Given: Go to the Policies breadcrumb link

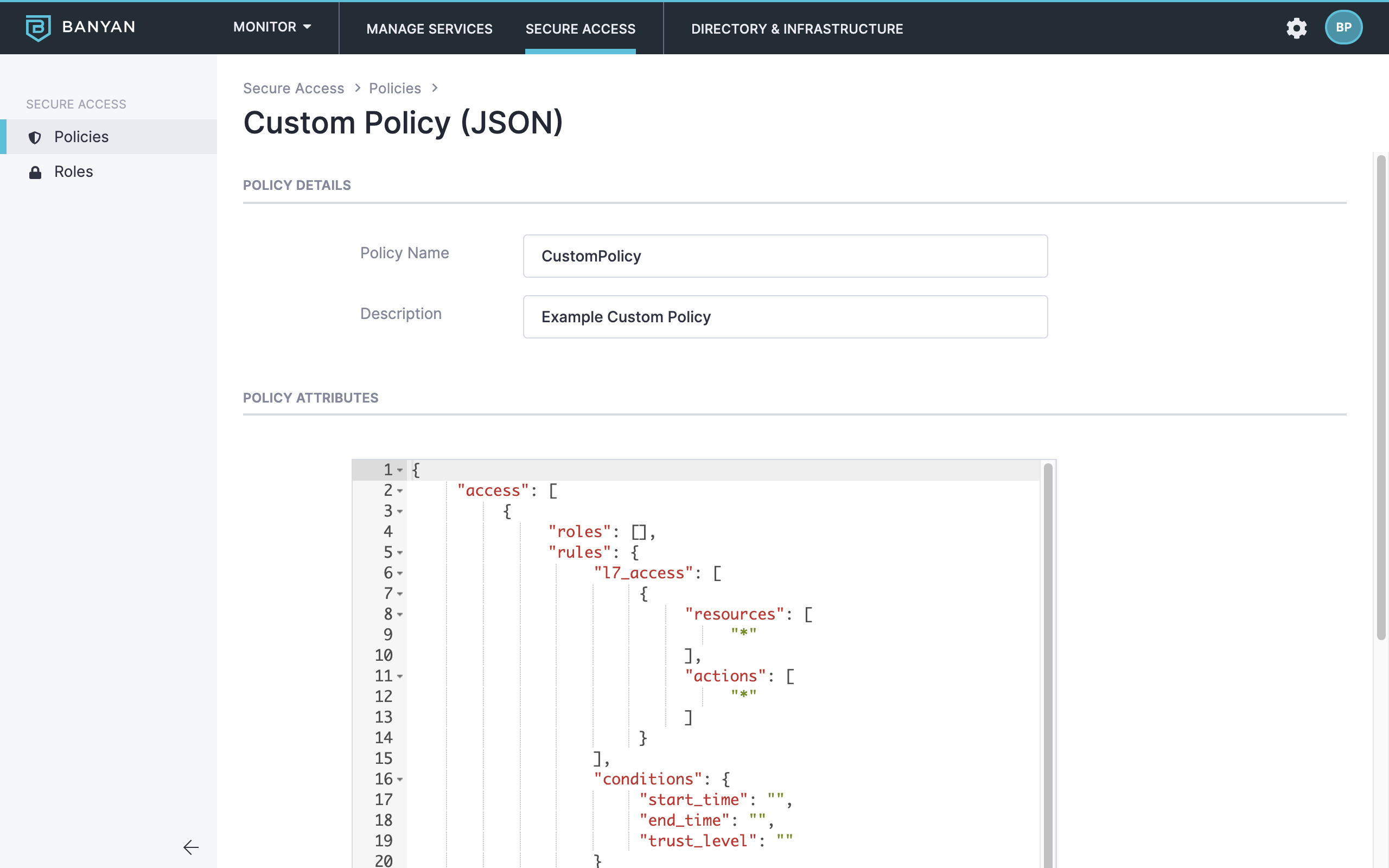Looking at the screenshot, I should [x=395, y=88].
